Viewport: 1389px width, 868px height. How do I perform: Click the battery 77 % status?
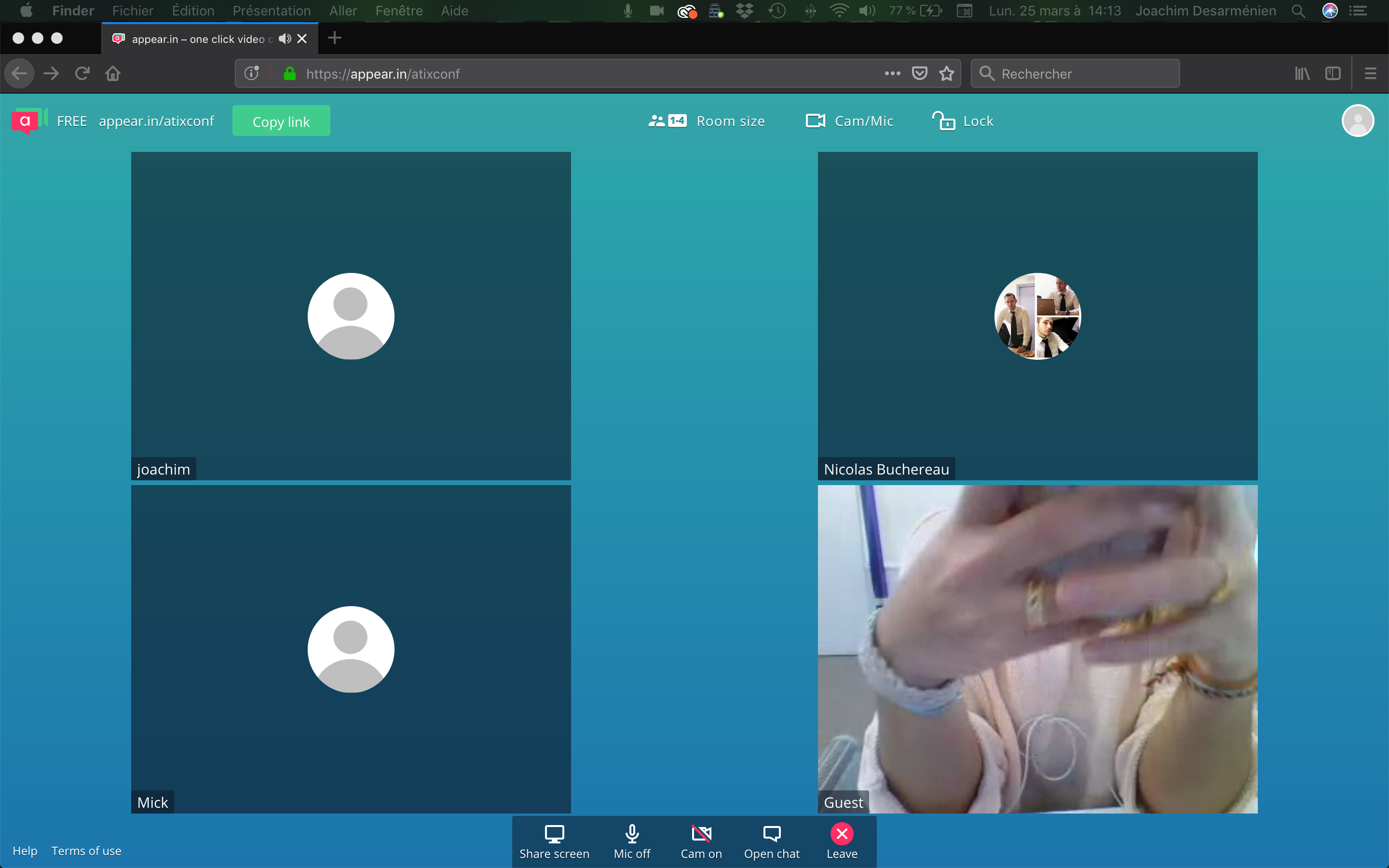915,10
